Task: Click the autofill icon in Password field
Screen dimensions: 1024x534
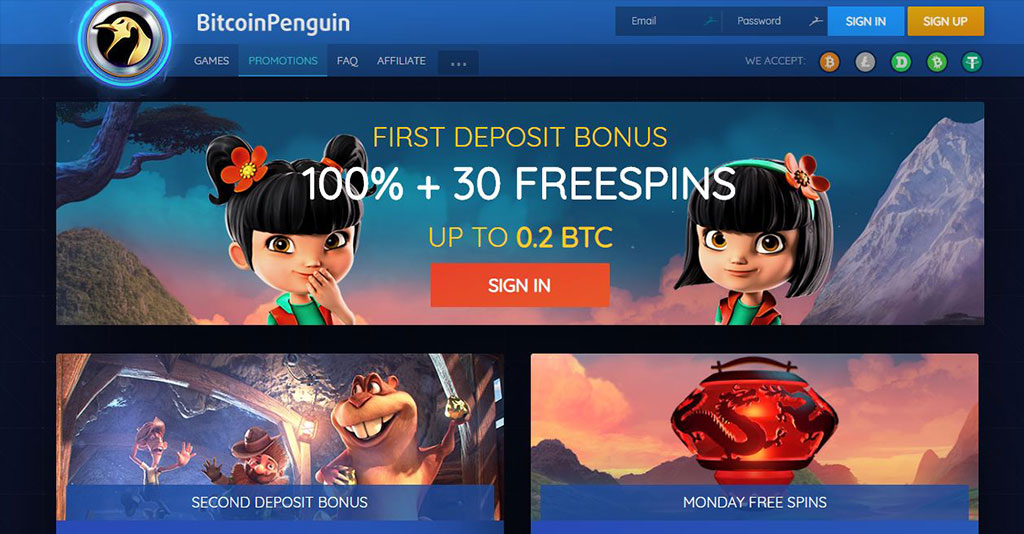Action: click(x=816, y=21)
